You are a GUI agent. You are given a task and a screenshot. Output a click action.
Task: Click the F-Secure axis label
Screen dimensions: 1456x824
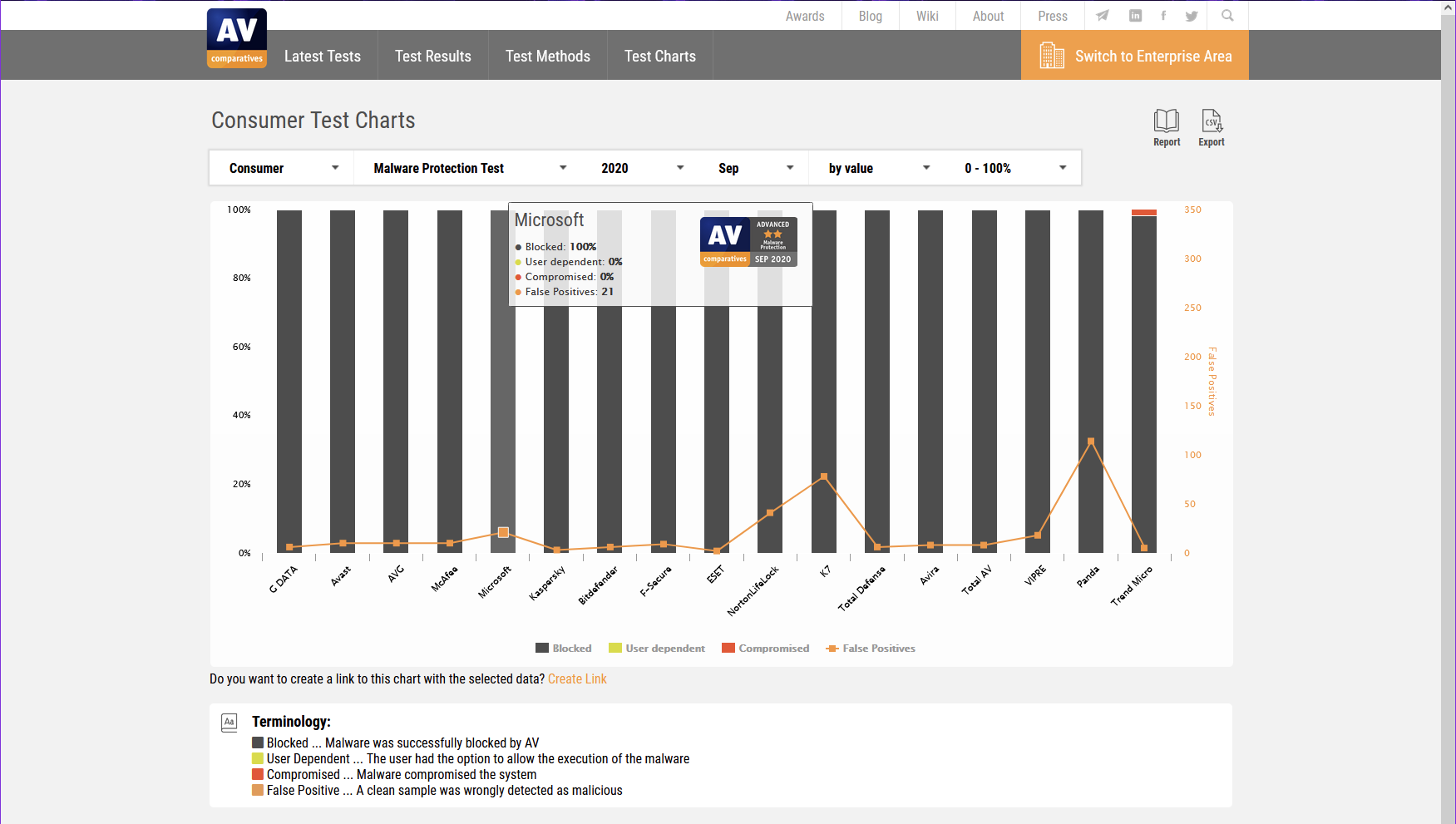[x=655, y=581]
